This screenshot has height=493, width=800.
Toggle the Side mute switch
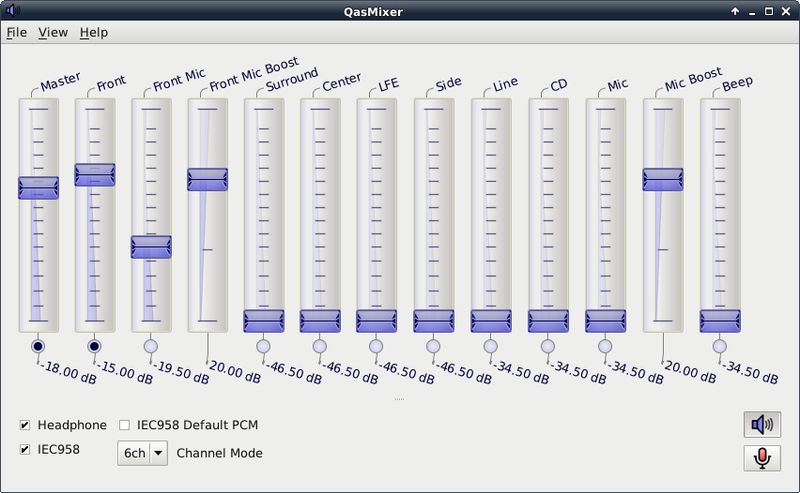coord(433,346)
